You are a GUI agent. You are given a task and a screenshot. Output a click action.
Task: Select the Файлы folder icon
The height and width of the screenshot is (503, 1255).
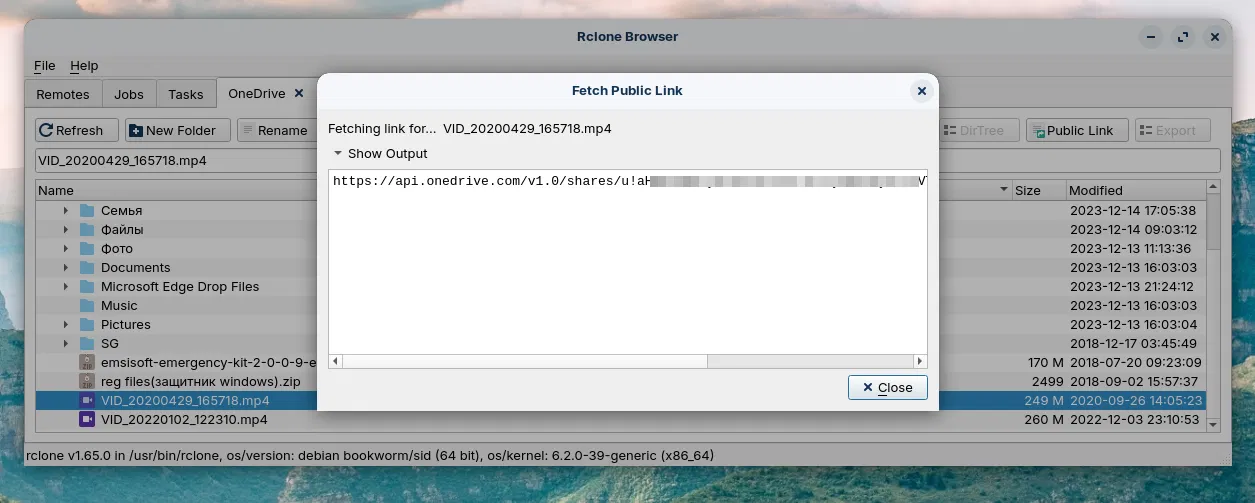coord(87,230)
